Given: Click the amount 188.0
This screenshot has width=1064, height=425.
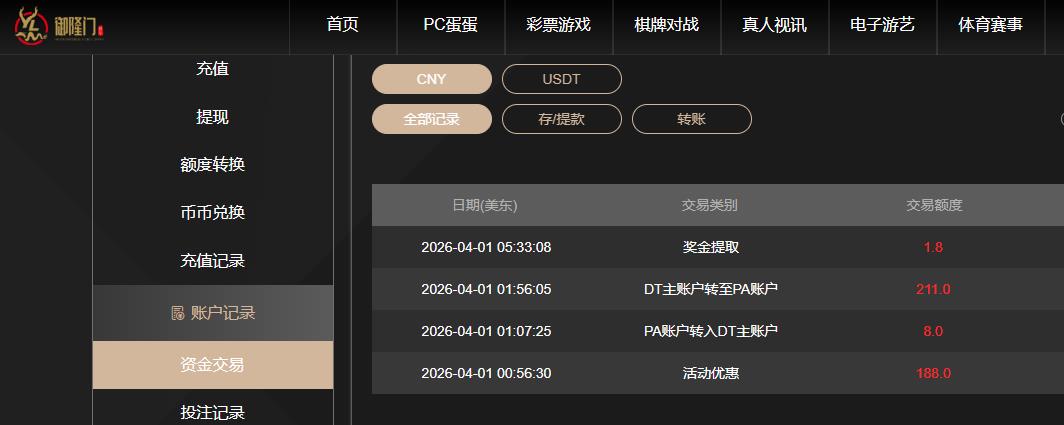Looking at the screenshot, I should tap(934, 373).
